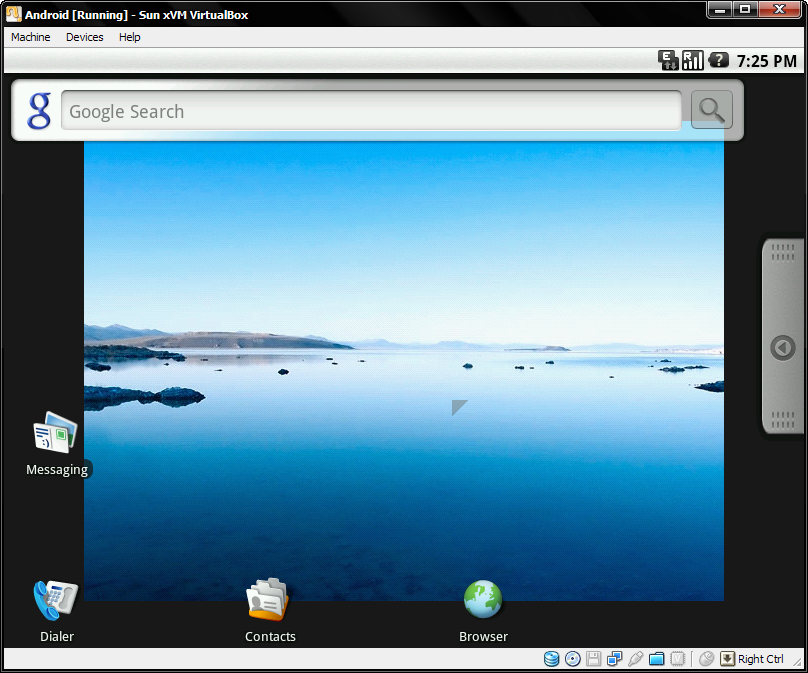Click the virtualization VT-x indicator icon
This screenshot has width=808, height=673.
coord(677,659)
